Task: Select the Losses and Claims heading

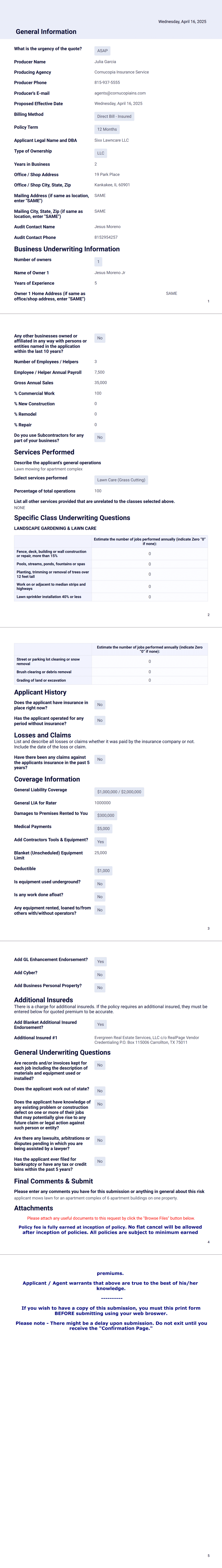Action: (43, 735)
